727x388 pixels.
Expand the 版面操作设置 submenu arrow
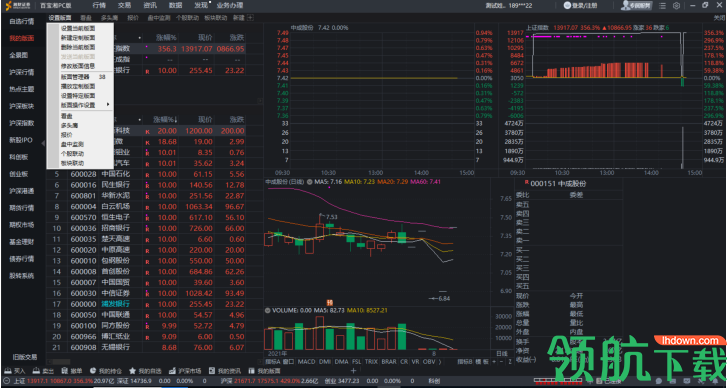coord(108,105)
